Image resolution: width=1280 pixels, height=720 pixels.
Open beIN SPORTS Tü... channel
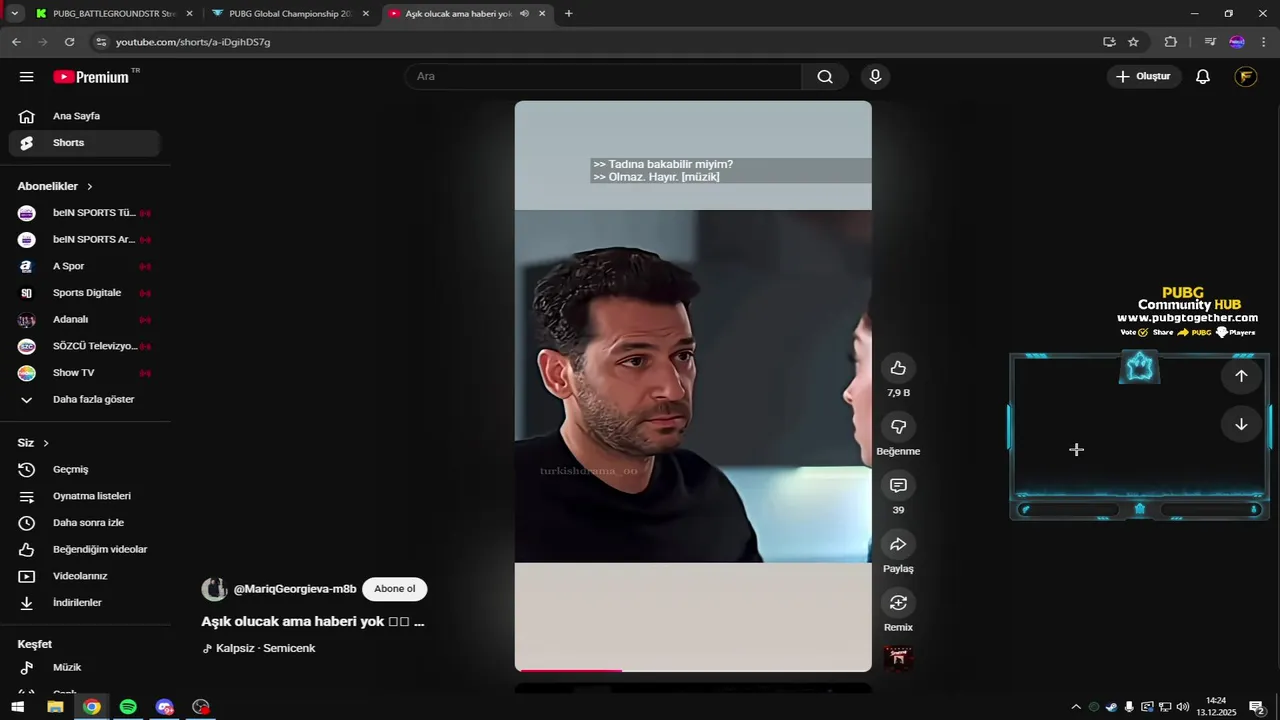tap(84, 213)
